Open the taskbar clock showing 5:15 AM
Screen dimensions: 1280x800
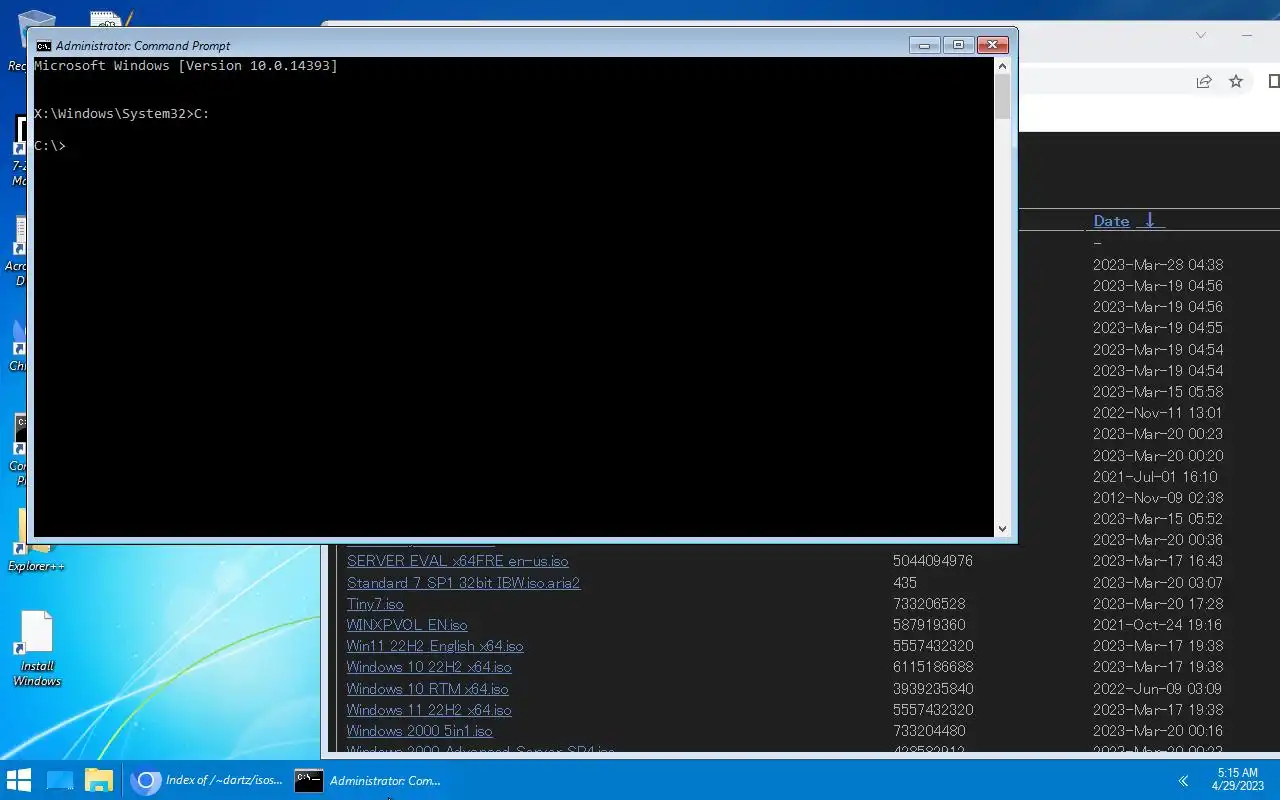1238,780
